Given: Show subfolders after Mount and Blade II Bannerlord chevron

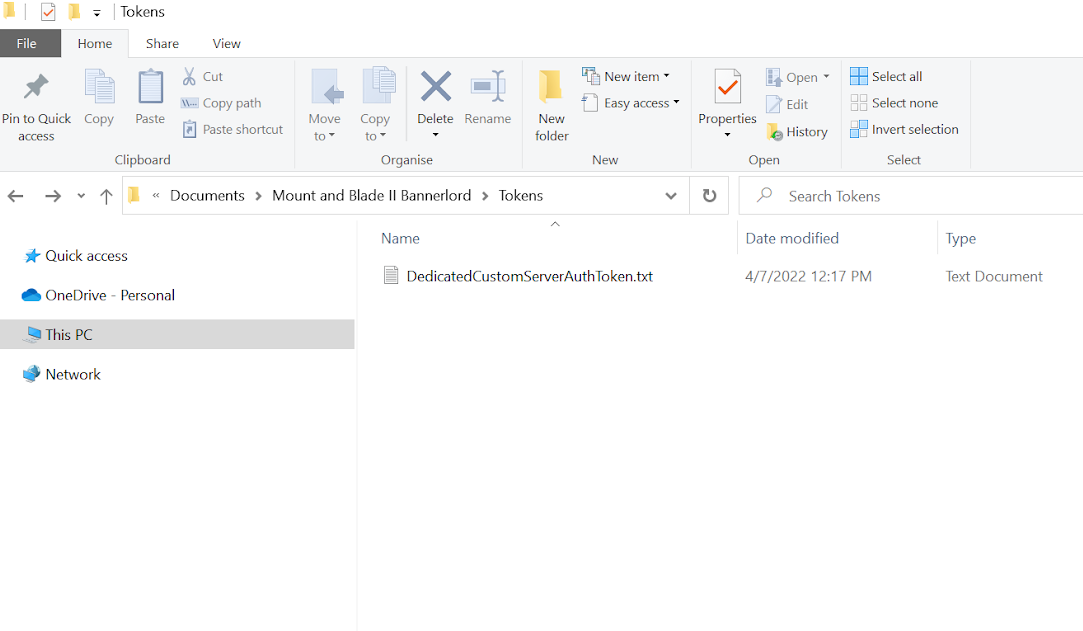Looking at the screenshot, I should pyautogui.click(x=485, y=196).
